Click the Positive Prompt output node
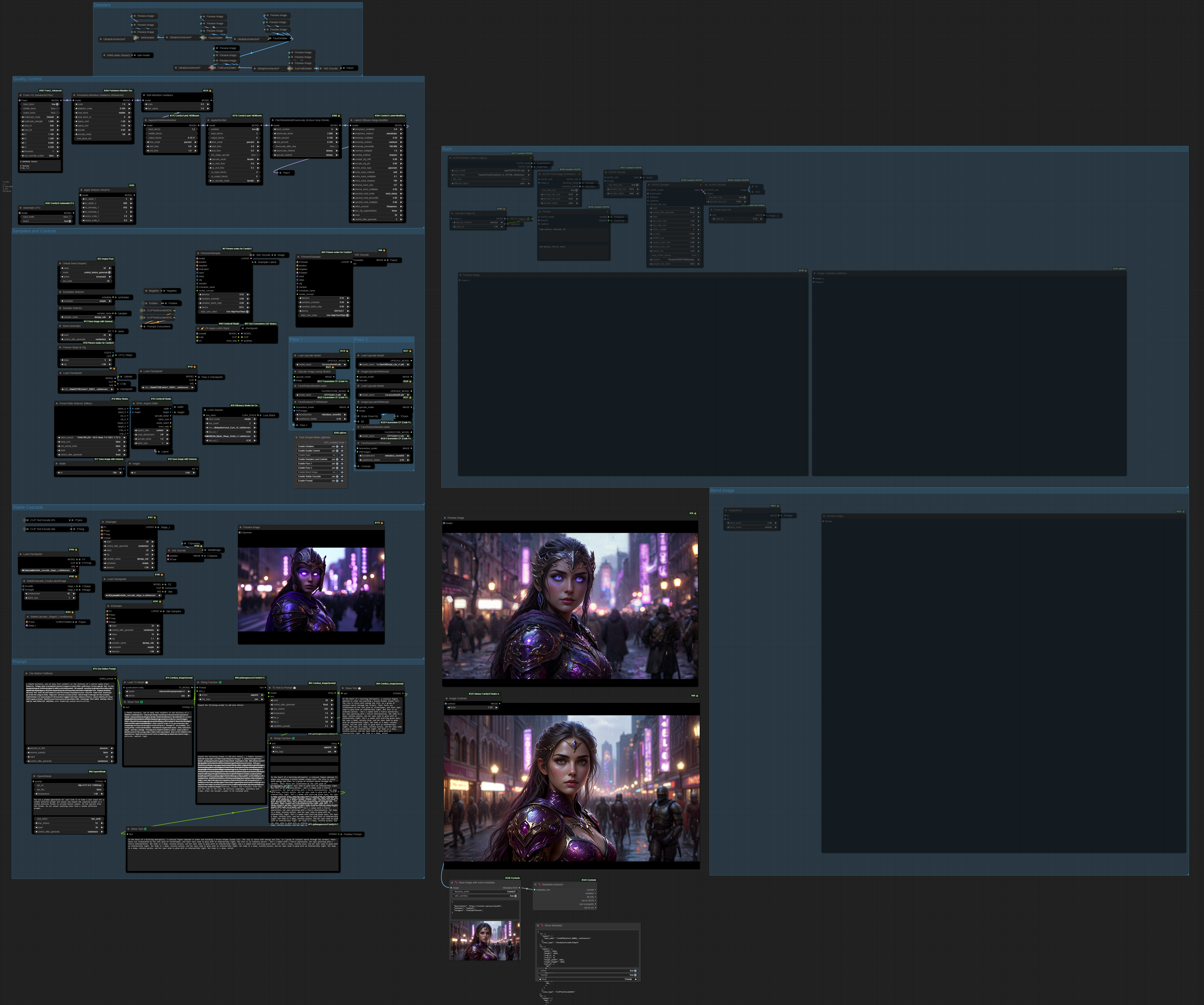 pyautogui.click(x=352, y=834)
